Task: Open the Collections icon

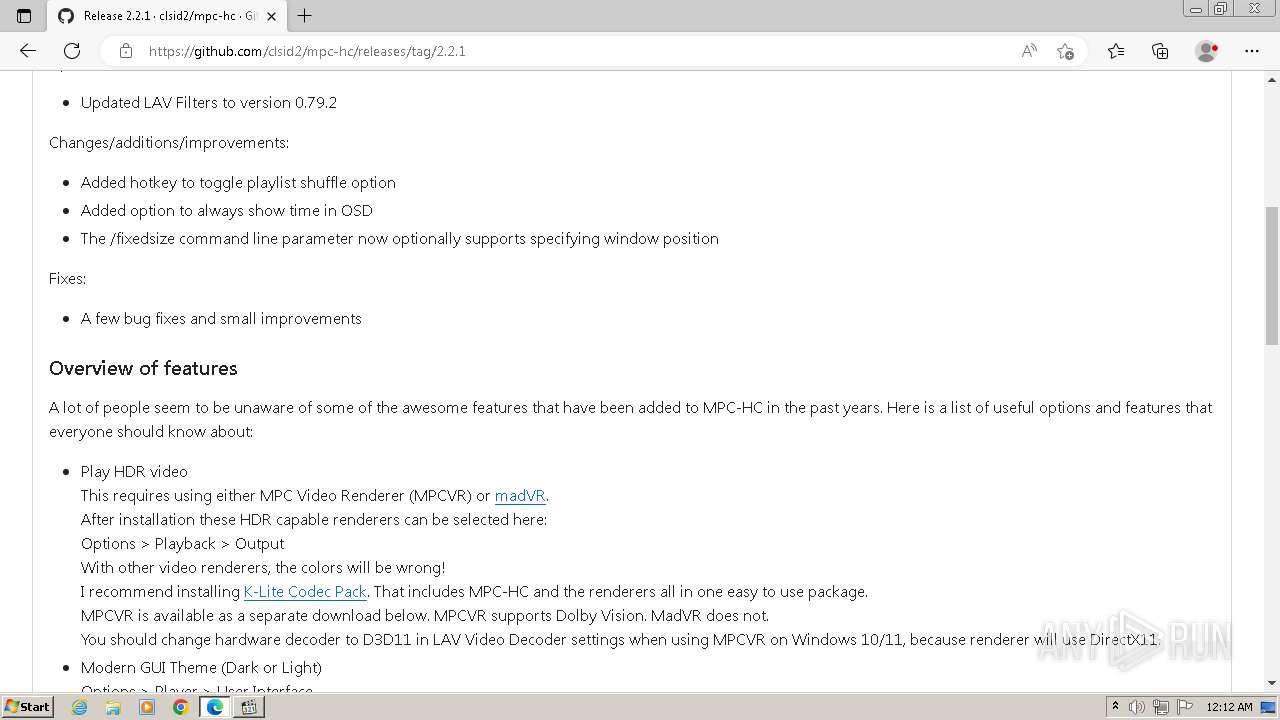Action: pos(1160,51)
